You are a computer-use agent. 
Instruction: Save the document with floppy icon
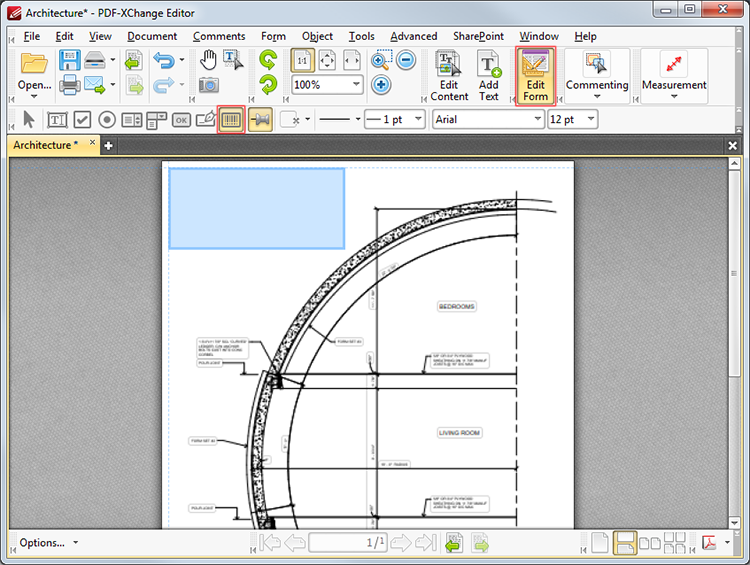[x=70, y=60]
